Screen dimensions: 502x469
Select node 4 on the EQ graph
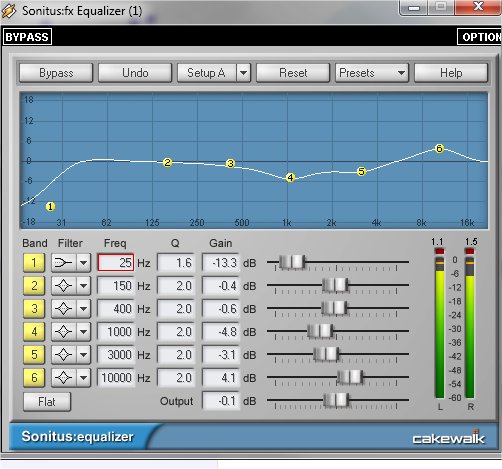290,178
